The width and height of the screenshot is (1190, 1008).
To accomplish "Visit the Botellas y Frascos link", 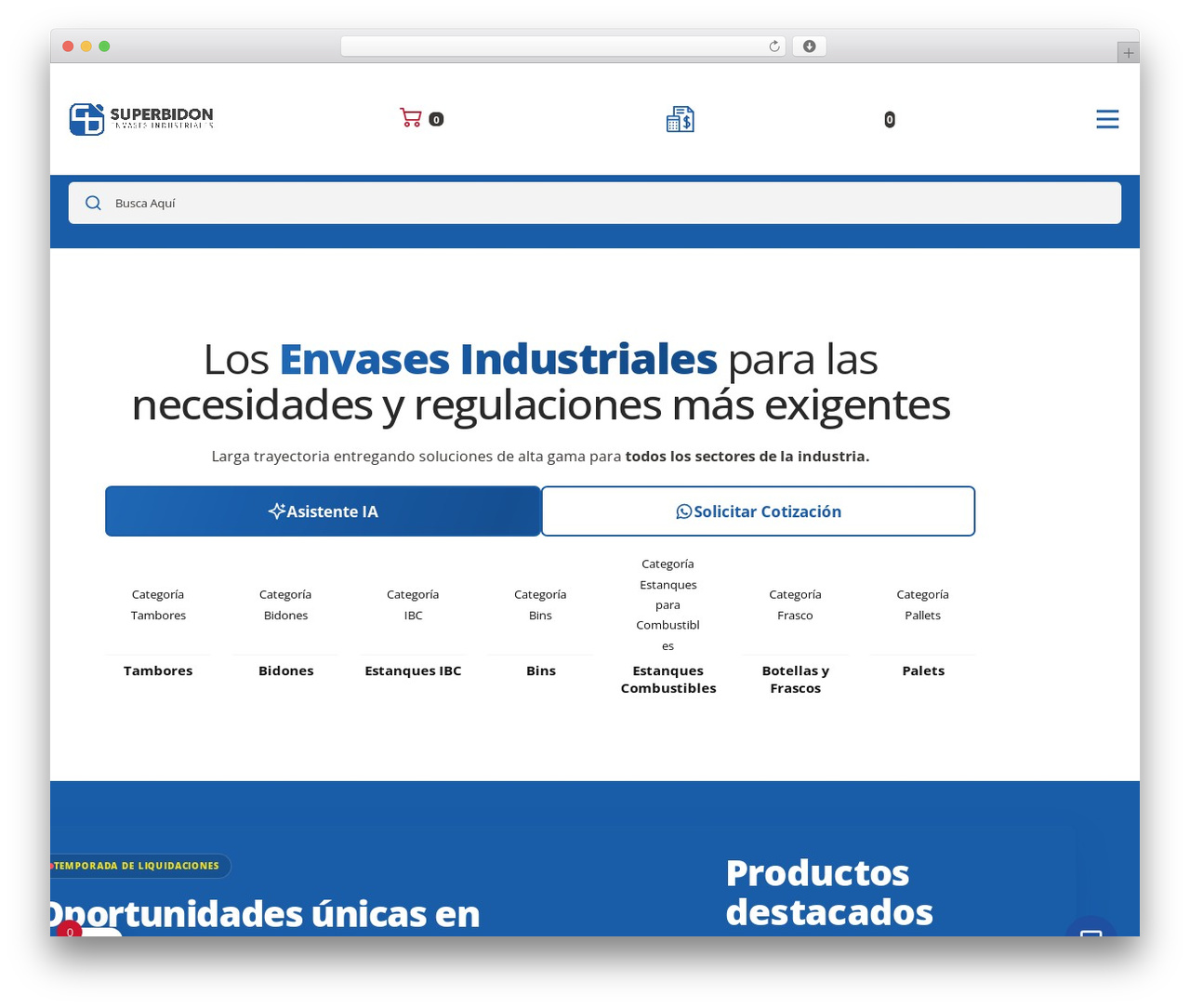I will coord(796,680).
